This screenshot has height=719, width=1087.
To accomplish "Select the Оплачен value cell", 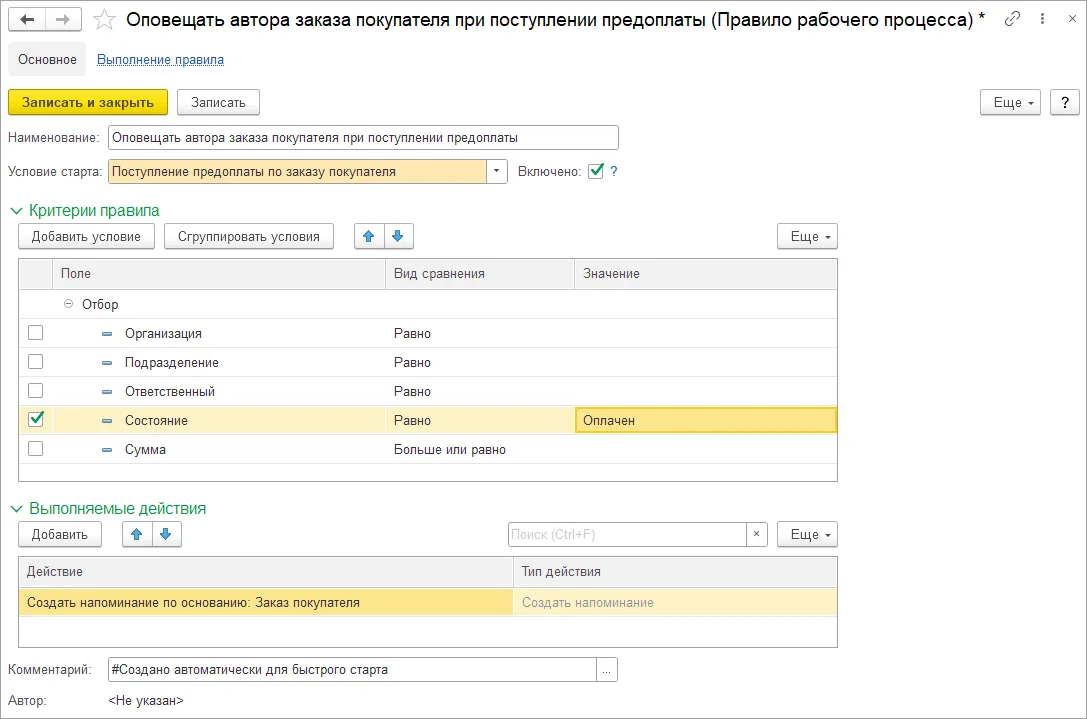I will coord(706,420).
